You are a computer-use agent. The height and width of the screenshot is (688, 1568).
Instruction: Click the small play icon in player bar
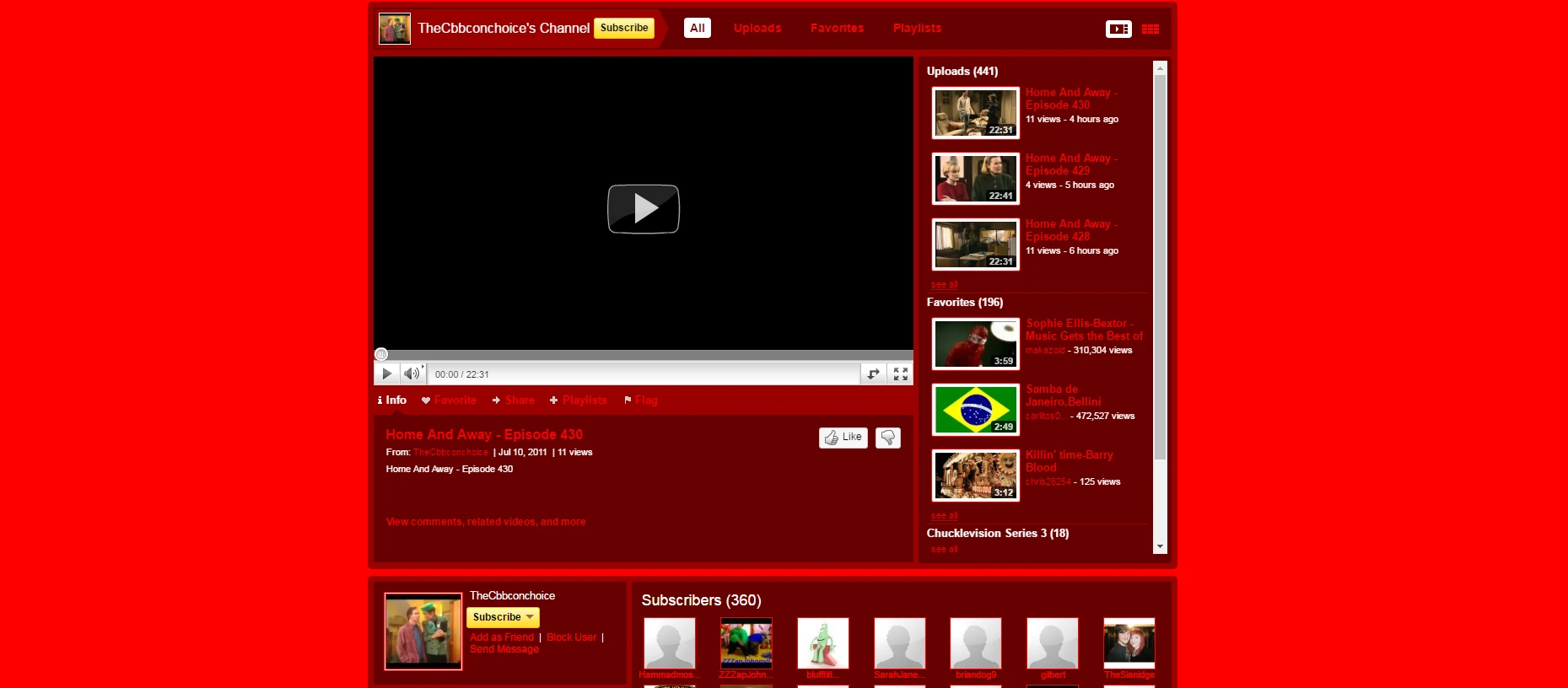[x=386, y=374]
